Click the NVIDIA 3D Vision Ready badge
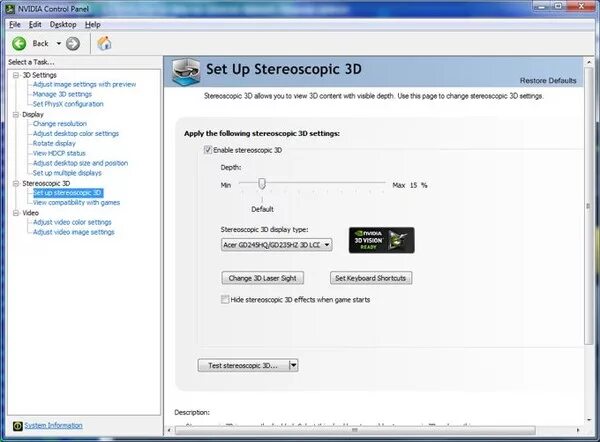Image resolution: width=600 pixels, height=442 pixels. [x=382, y=240]
